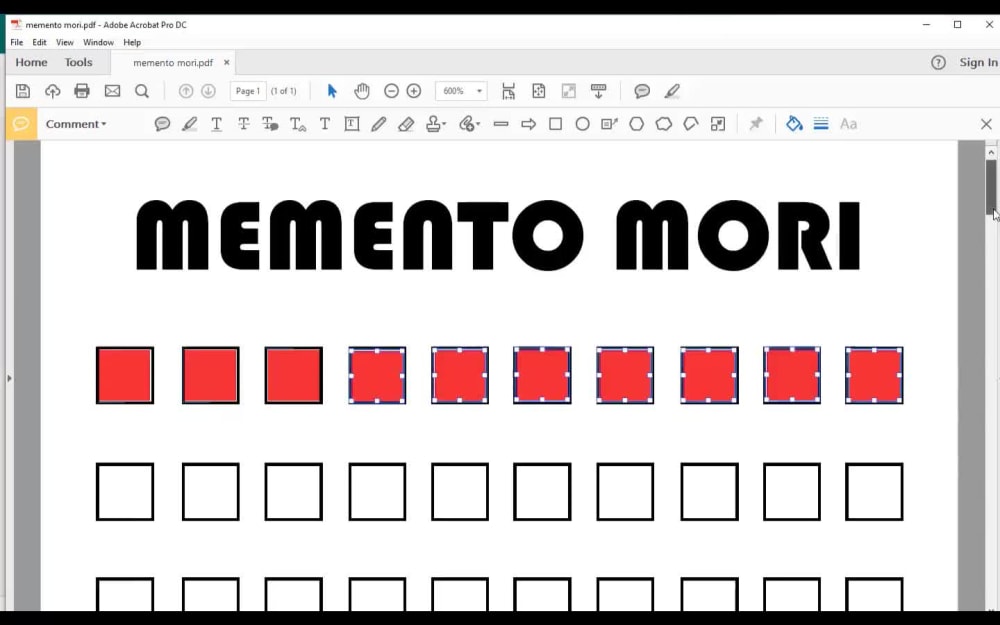
Task: Select the Underline text tool
Action: click(x=216, y=124)
